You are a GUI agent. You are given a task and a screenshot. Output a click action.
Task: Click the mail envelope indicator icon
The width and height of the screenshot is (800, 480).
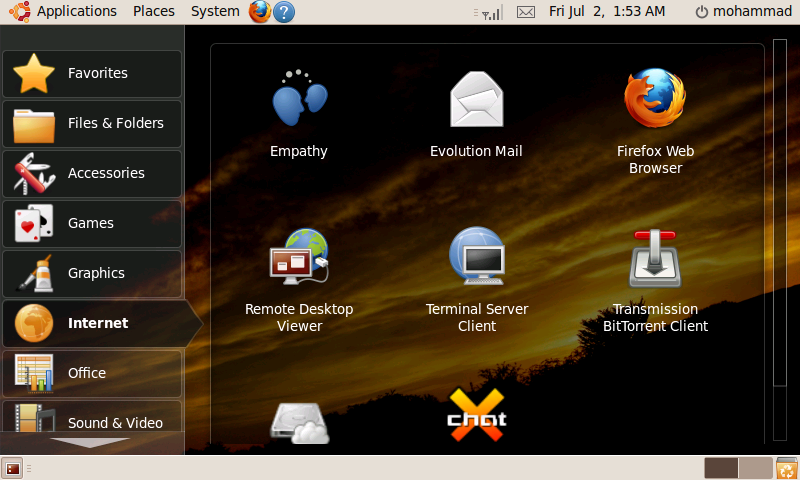[x=526, y=12]
